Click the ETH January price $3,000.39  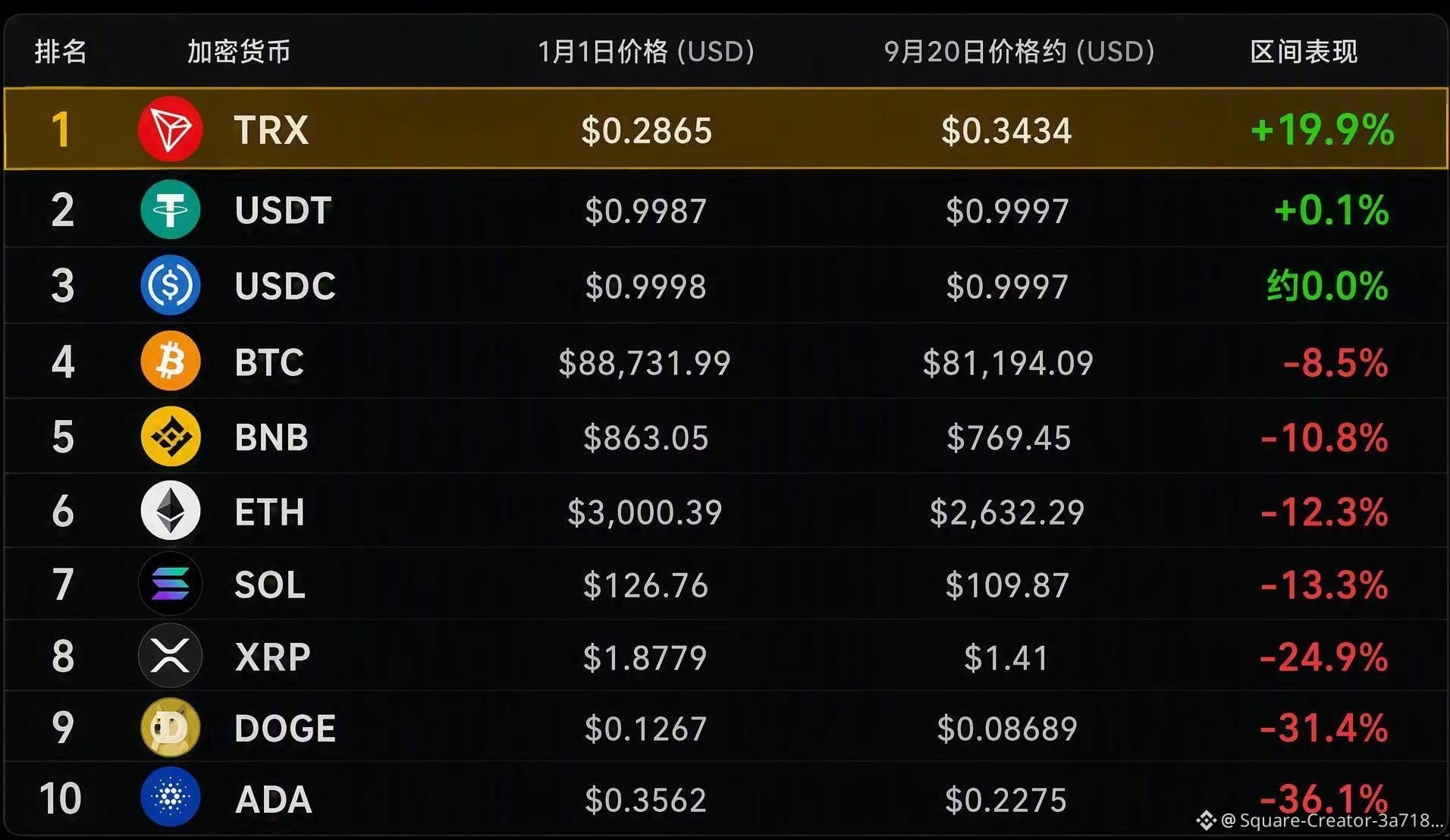pyautogui.click(x=645, y=512)
